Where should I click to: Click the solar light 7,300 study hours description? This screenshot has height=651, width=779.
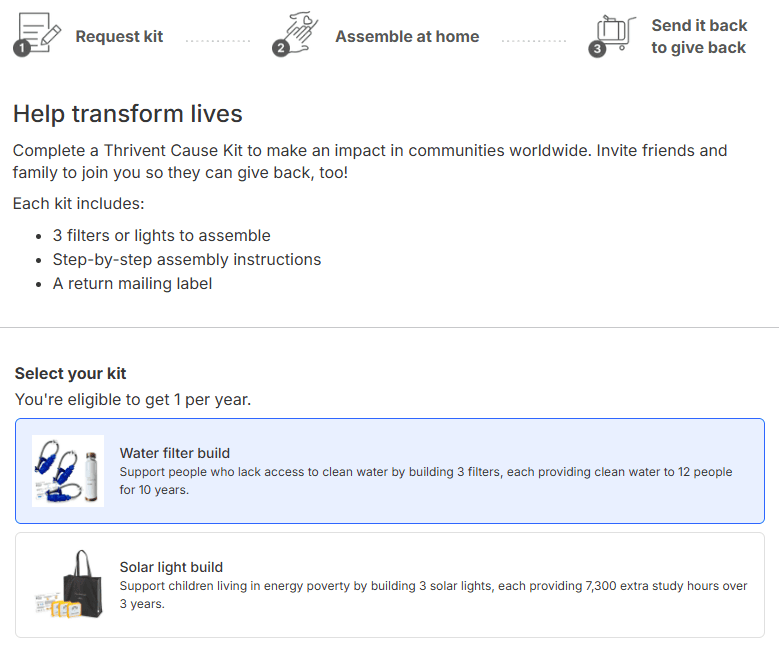433,595
